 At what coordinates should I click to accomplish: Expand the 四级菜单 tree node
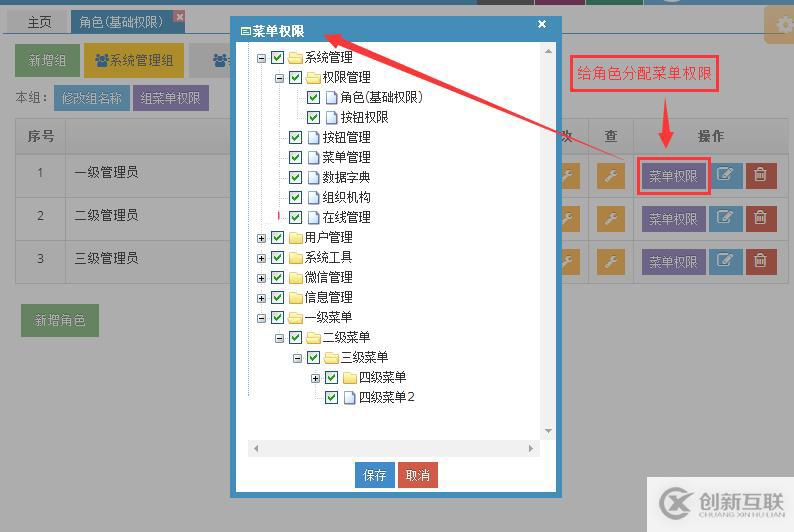tap(315, 378)
